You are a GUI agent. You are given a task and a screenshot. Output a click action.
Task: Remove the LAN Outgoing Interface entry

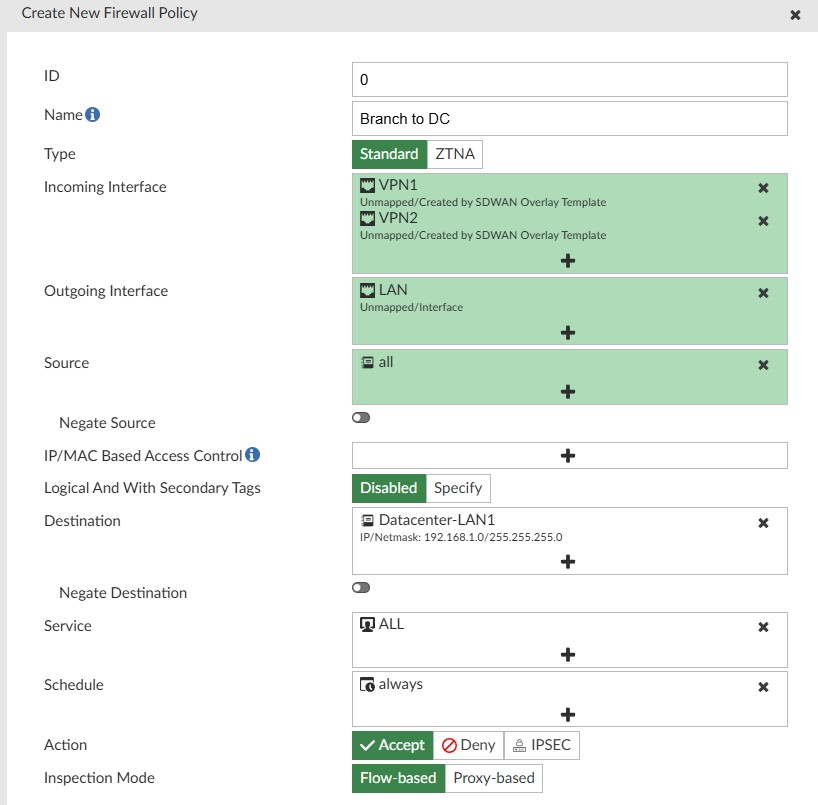pyautogui.click(x=763, y=293)
